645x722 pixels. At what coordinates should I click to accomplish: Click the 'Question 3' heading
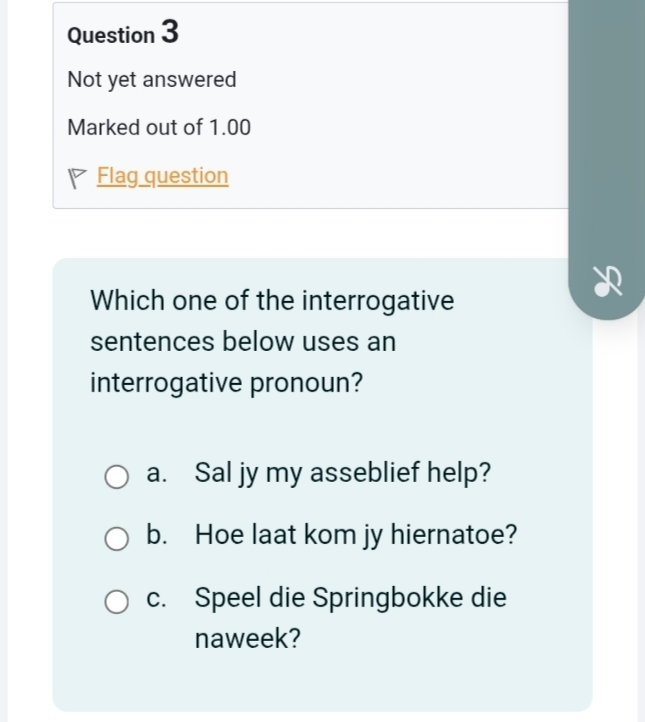(x=123, y=33)
